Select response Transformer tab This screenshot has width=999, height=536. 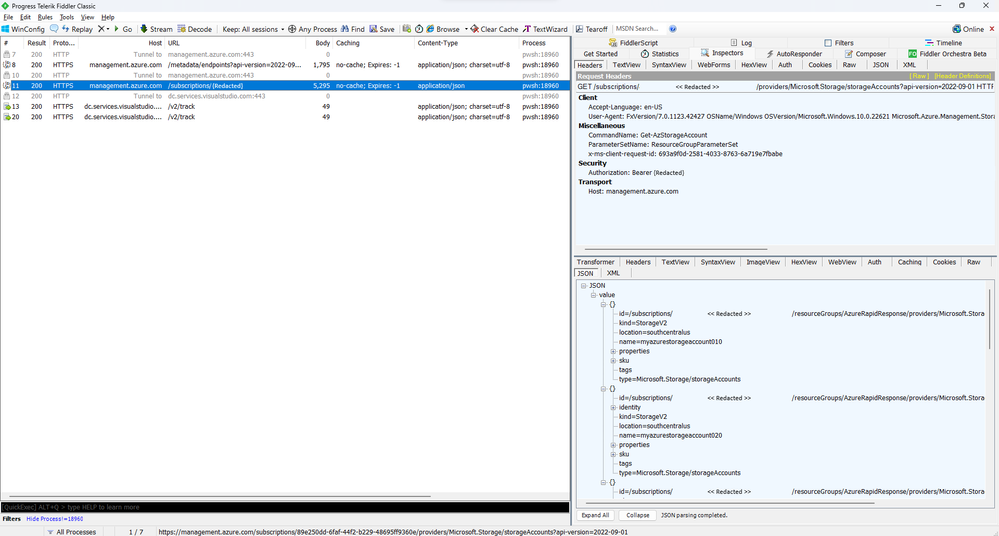[x=595, y=262]
